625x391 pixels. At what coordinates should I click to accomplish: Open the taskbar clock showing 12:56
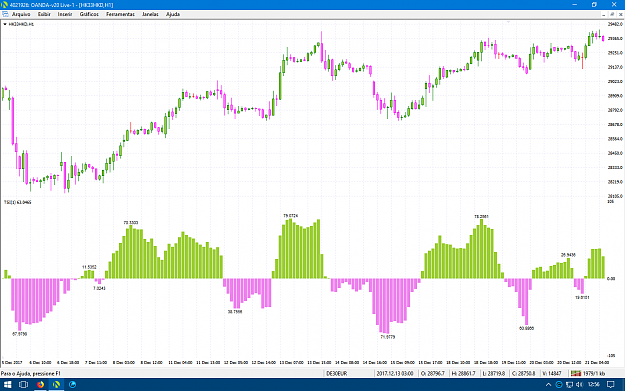coord(594,385)
